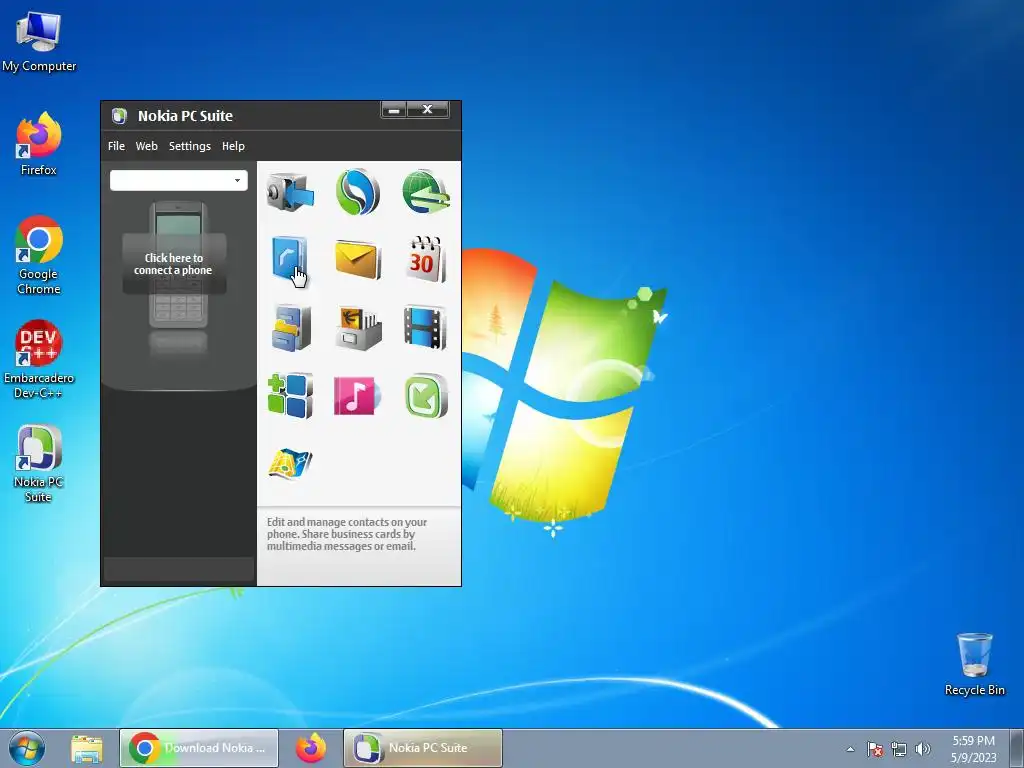The height and width of the screenshot is (768, 1024).
Task: Open Music Manager pink note icon
Action: pyautogui.click(x=357, y=396)
